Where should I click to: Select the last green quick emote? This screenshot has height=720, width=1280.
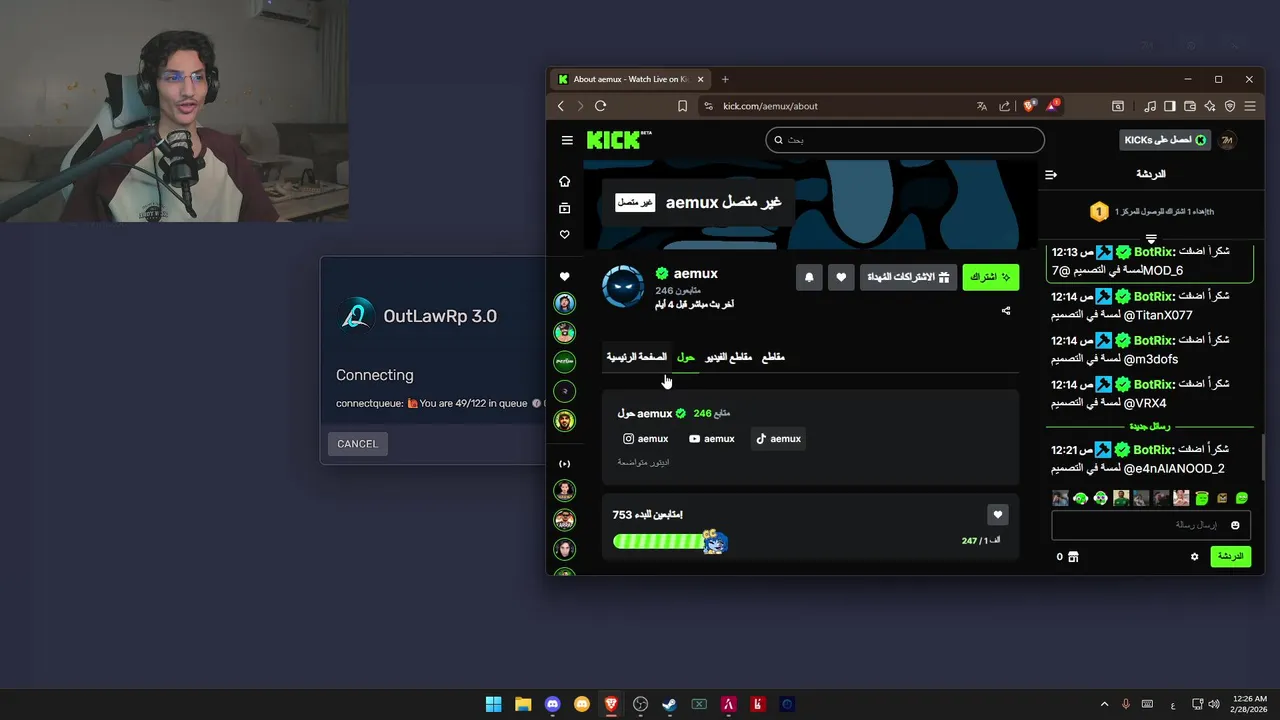(x=1242, y=498)
